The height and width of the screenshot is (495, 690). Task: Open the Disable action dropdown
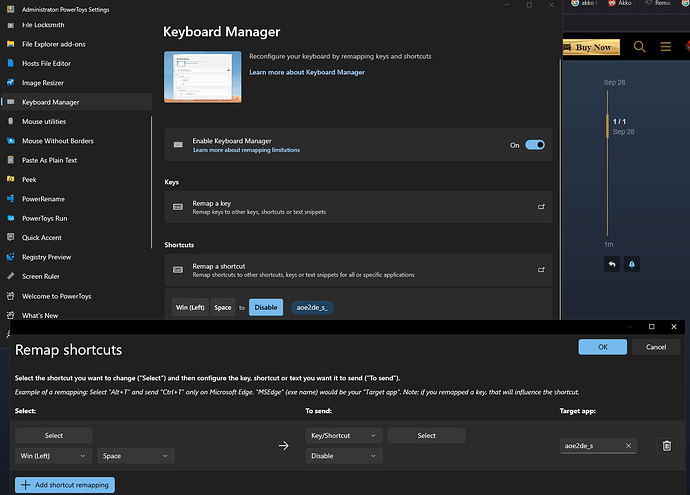click(x=343, y=456)
